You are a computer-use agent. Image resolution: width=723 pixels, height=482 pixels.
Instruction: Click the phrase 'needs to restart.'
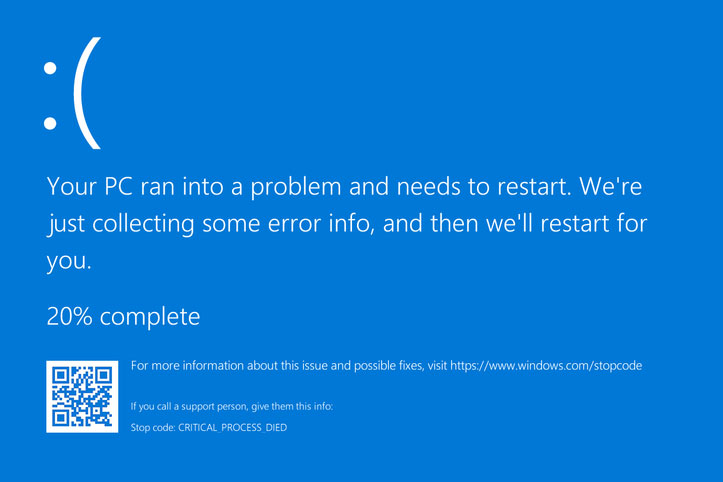(484, 186)
